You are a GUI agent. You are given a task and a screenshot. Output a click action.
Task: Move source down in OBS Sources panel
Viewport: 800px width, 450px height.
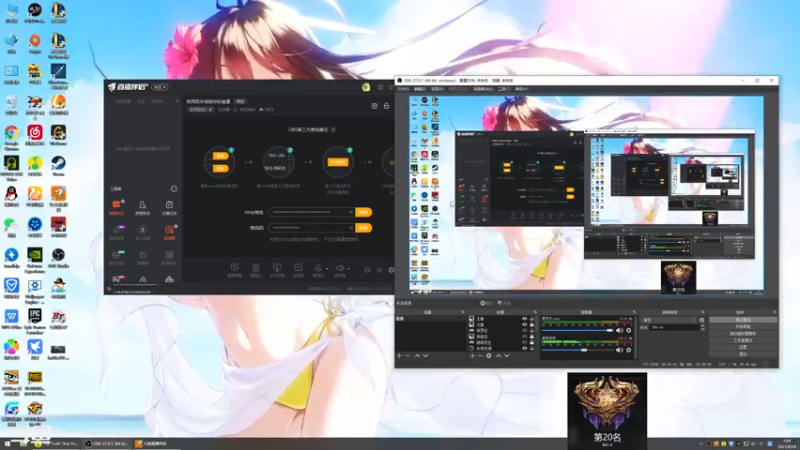(x=507, y=356)
